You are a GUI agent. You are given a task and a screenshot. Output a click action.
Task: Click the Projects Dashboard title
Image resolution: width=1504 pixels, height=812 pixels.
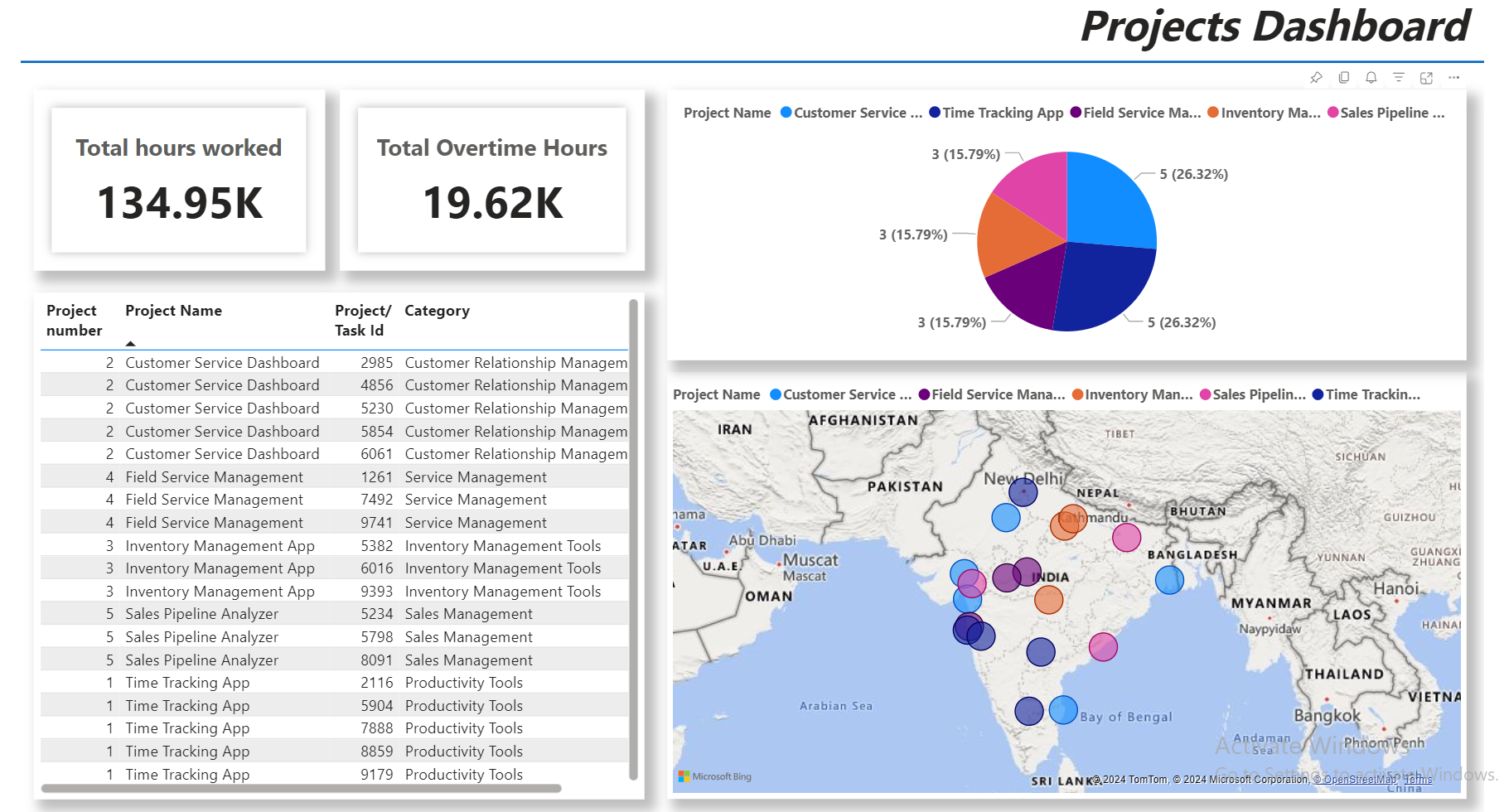[1276, 27]
